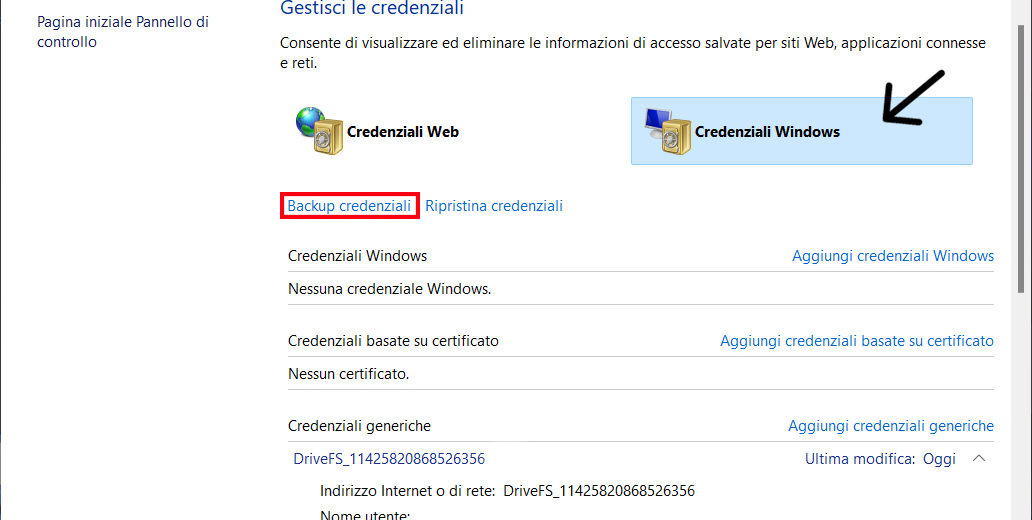The width and height of the screenshot is (1032, 520).
Task: Click Aggiungi credenziali generiche
Action: [891, 426]
